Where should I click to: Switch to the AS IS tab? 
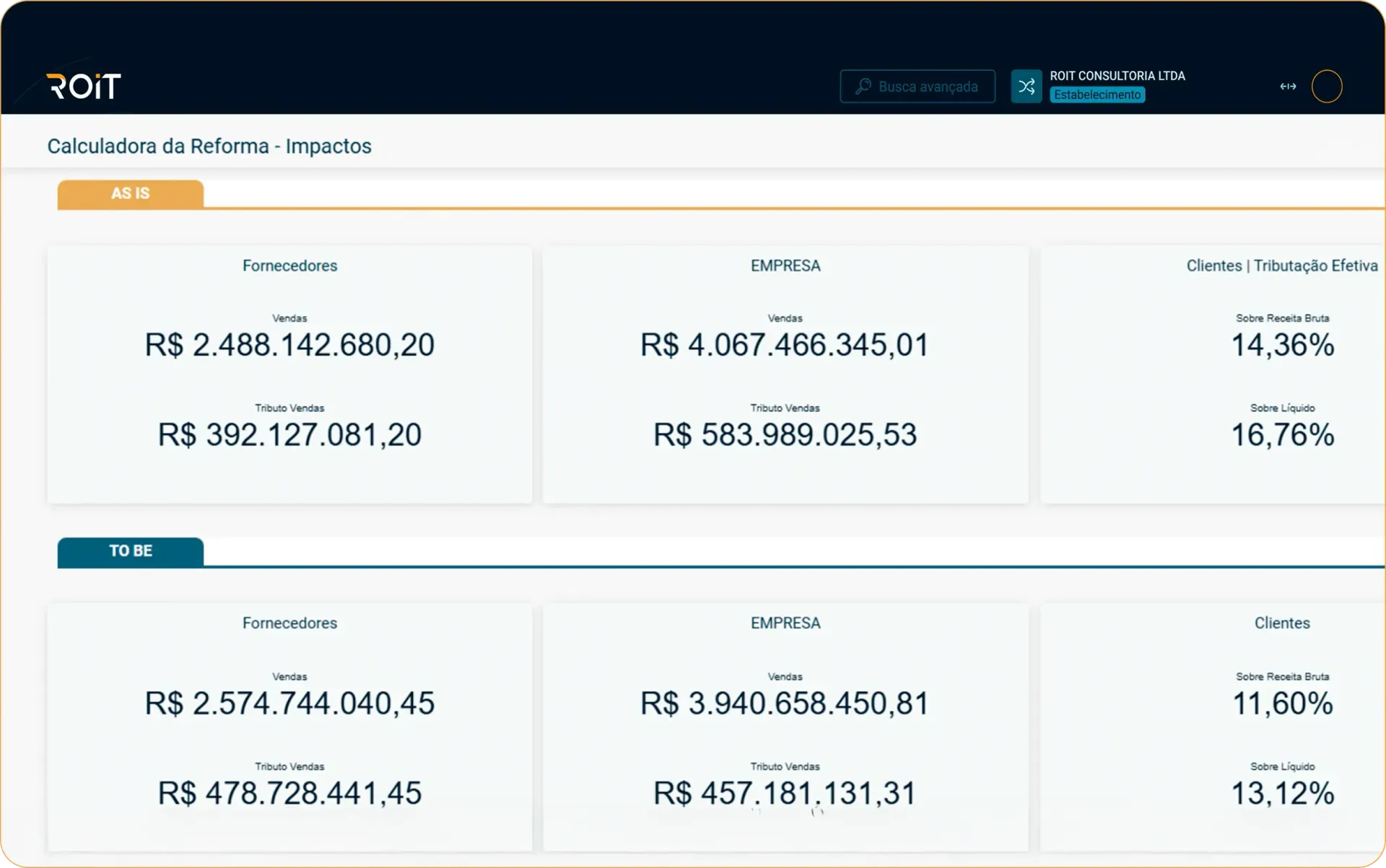coord(131,193)
